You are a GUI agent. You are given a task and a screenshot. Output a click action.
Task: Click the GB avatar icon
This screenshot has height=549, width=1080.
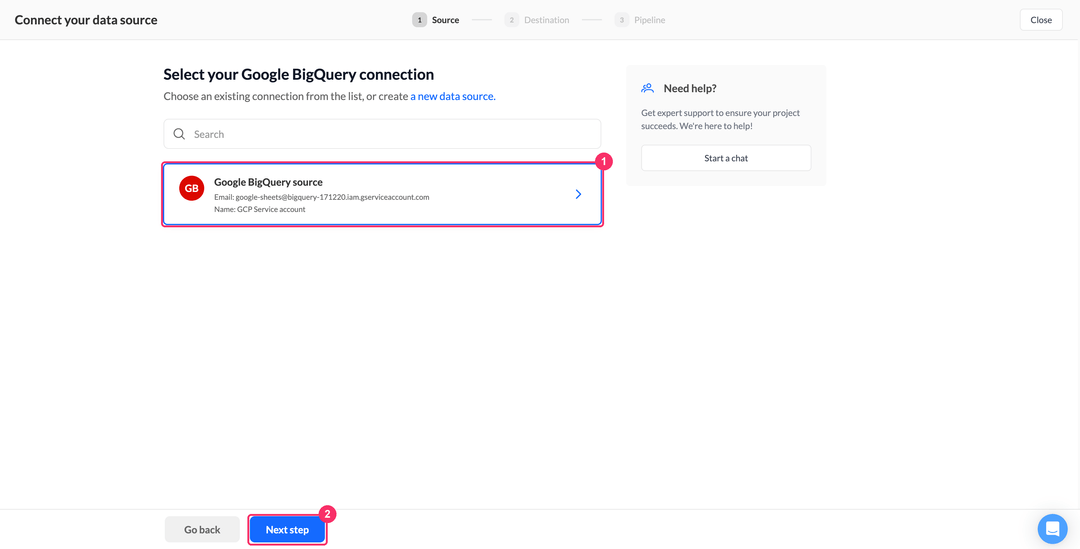tap(191, 188)
